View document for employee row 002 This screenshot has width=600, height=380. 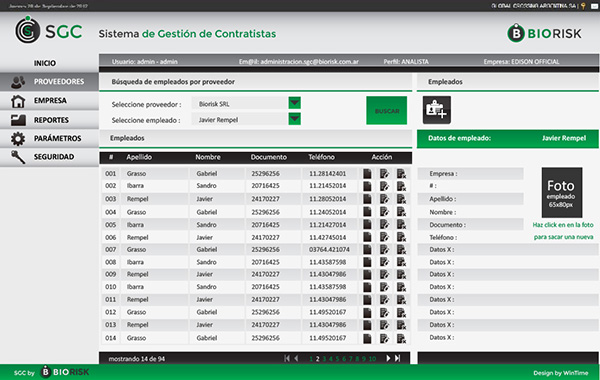tap(367, 186)
